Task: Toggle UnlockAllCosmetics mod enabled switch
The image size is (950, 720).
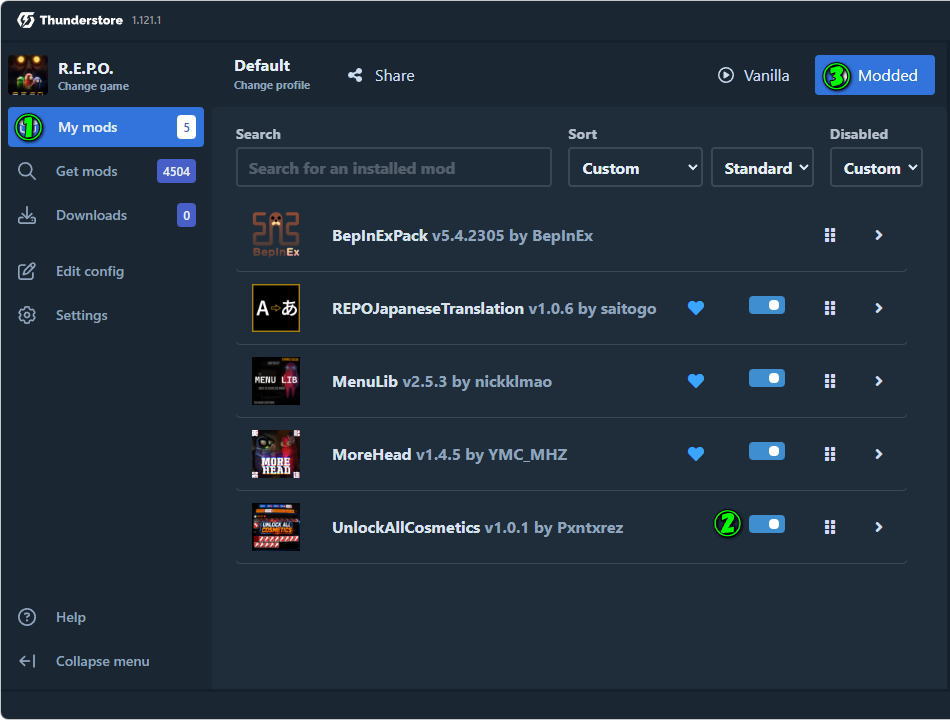Action: click(767, 524)
